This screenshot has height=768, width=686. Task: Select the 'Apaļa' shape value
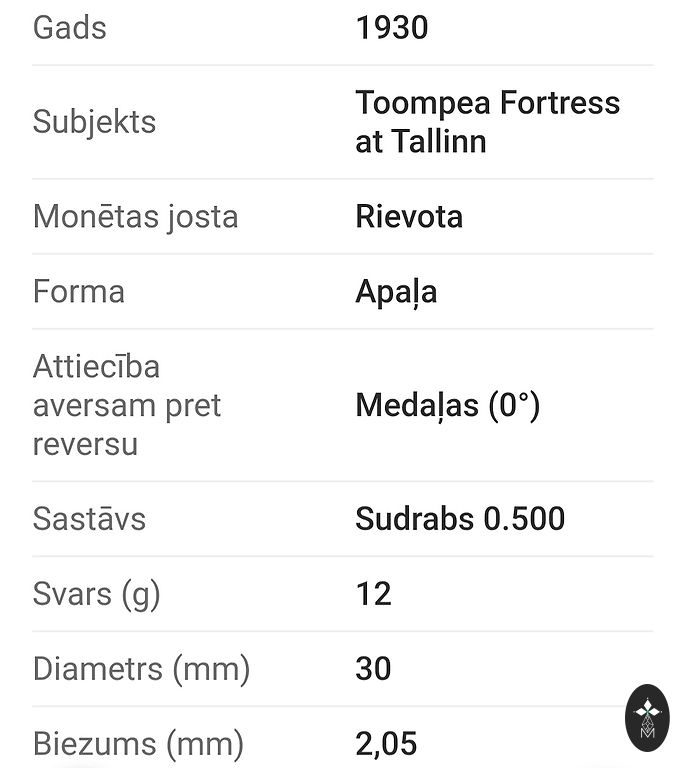pos(396,292)
